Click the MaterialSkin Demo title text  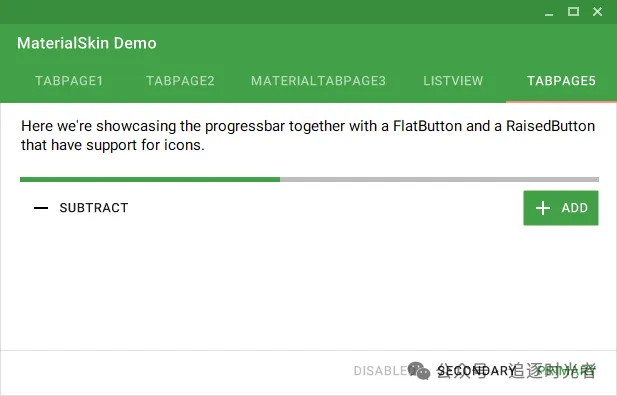pos(87,43)
